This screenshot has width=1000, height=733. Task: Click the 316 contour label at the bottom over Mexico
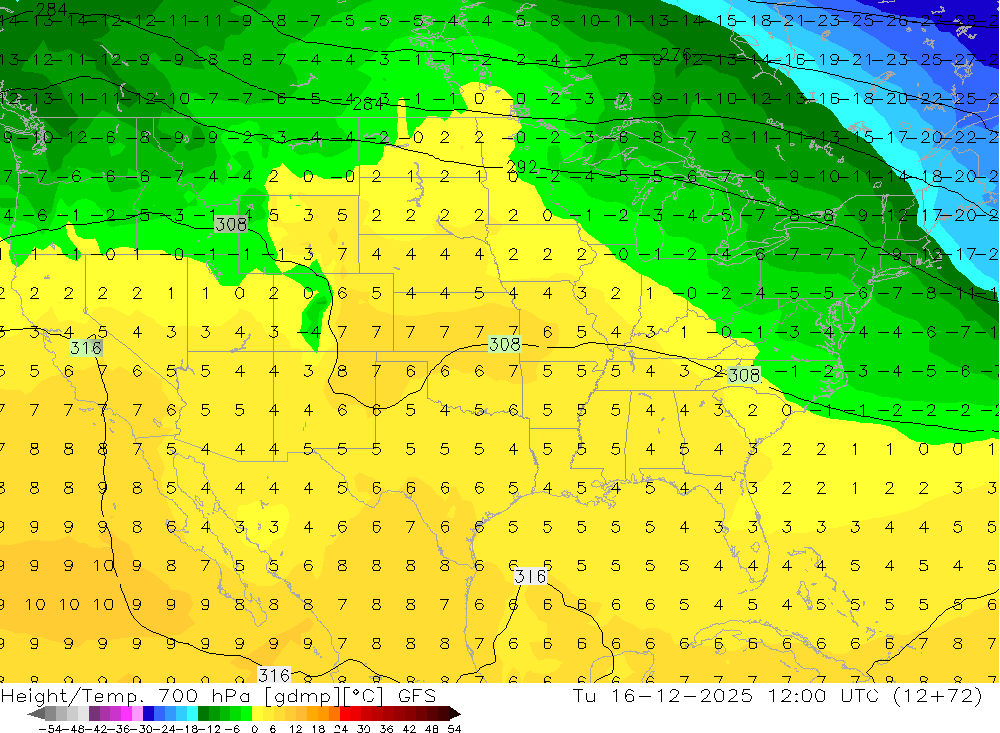click(274, 675)
